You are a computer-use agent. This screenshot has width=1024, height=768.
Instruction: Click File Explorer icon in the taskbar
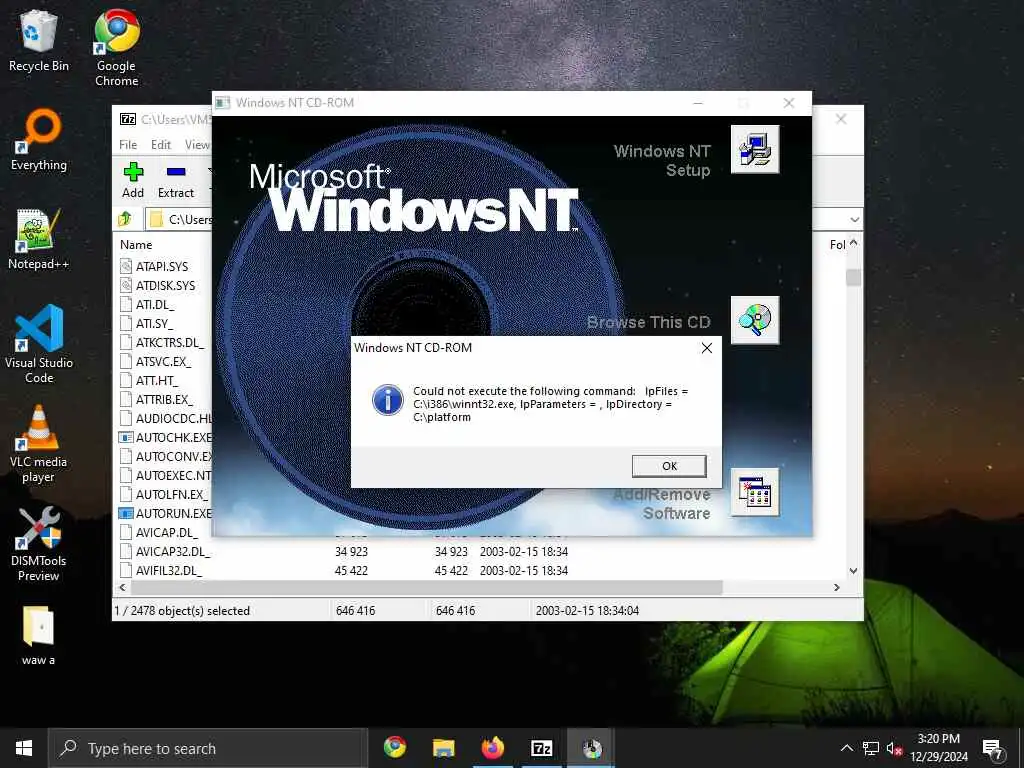tap(443, 748)
